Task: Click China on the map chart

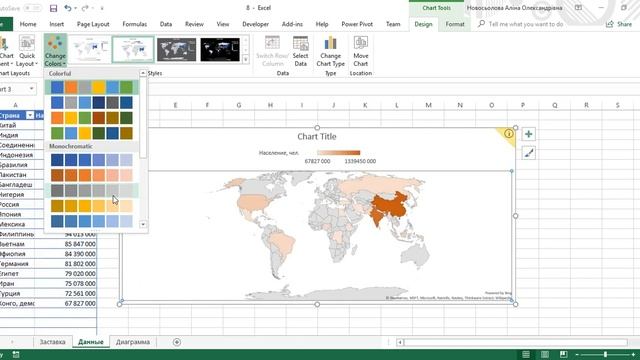Action: click(x=390, y=206)
